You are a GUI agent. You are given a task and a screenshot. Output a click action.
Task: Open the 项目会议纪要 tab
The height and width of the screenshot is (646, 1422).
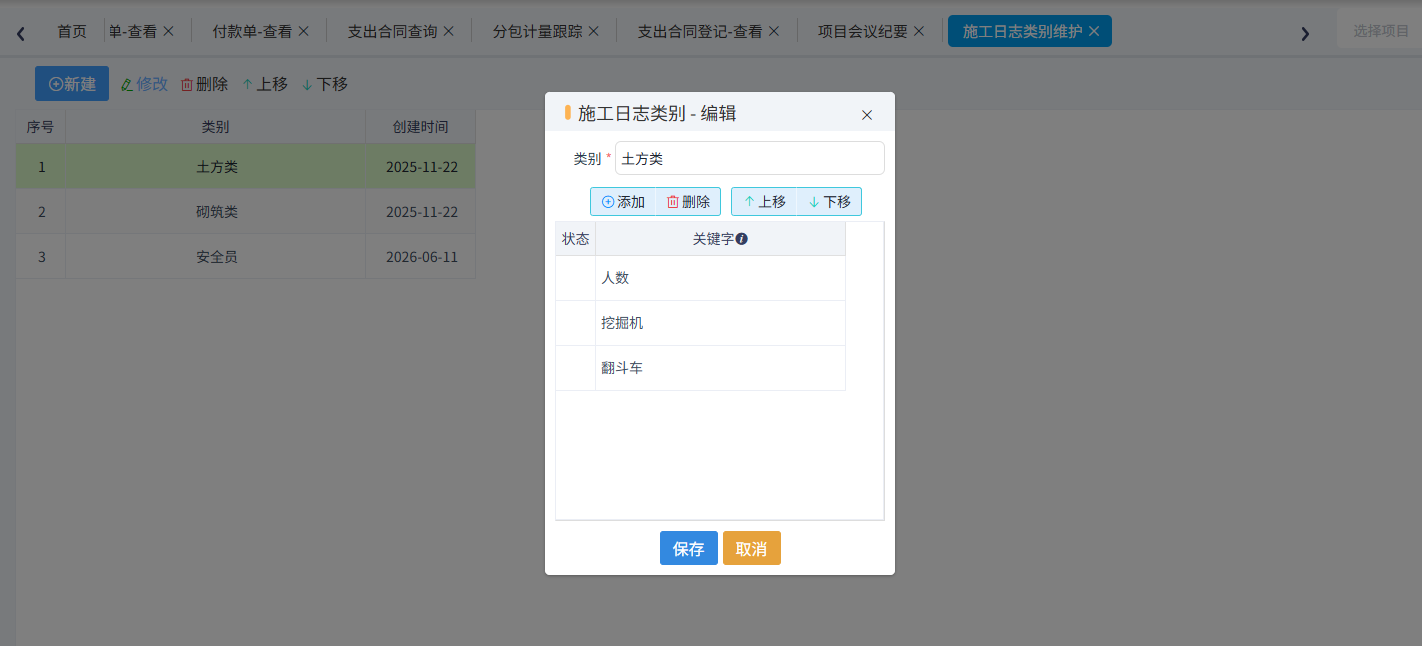[x=863, y=31]
